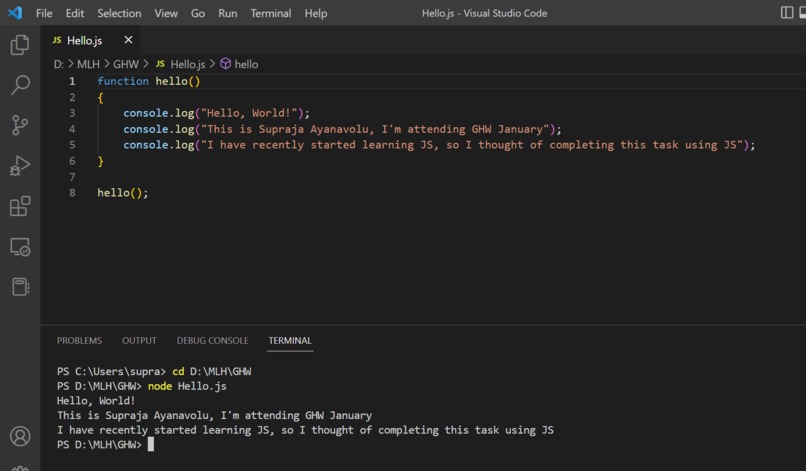Click the hello function breadcrumb
Viewport: 806px width, 471px height.
[x=246, y=64]
